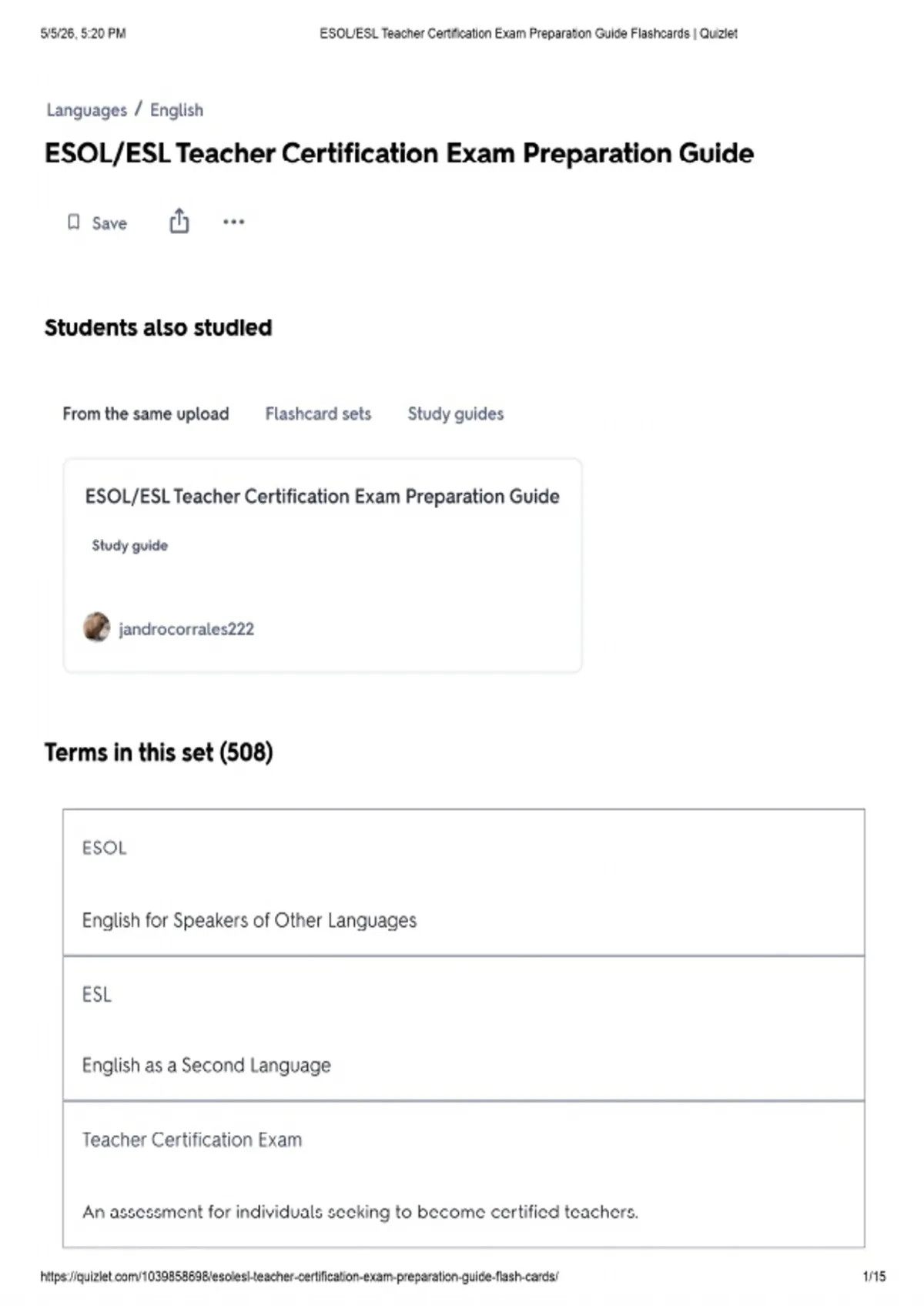Switch to the Study guides tab

[455, 413]
